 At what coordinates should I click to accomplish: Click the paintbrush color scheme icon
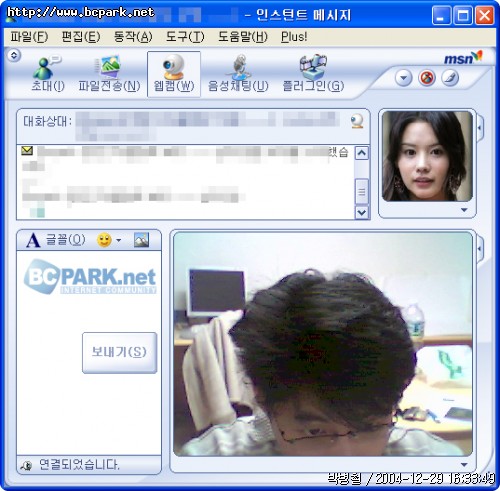pos(450,78)
